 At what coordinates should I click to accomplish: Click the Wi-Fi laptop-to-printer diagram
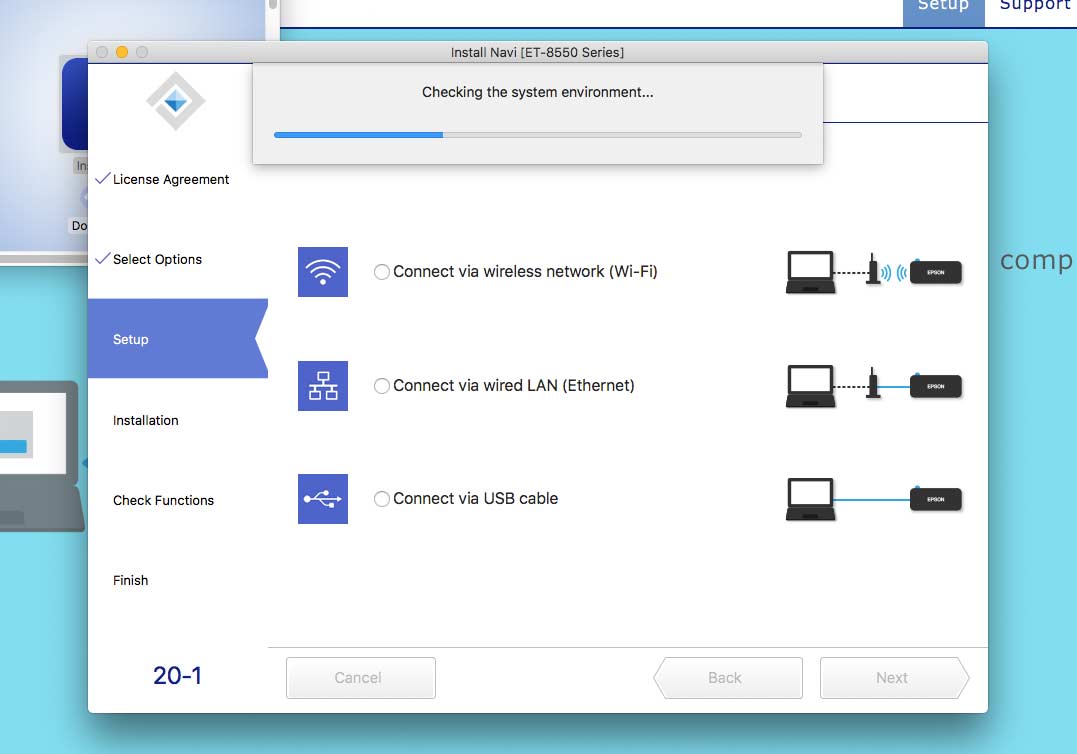(874, 272)
